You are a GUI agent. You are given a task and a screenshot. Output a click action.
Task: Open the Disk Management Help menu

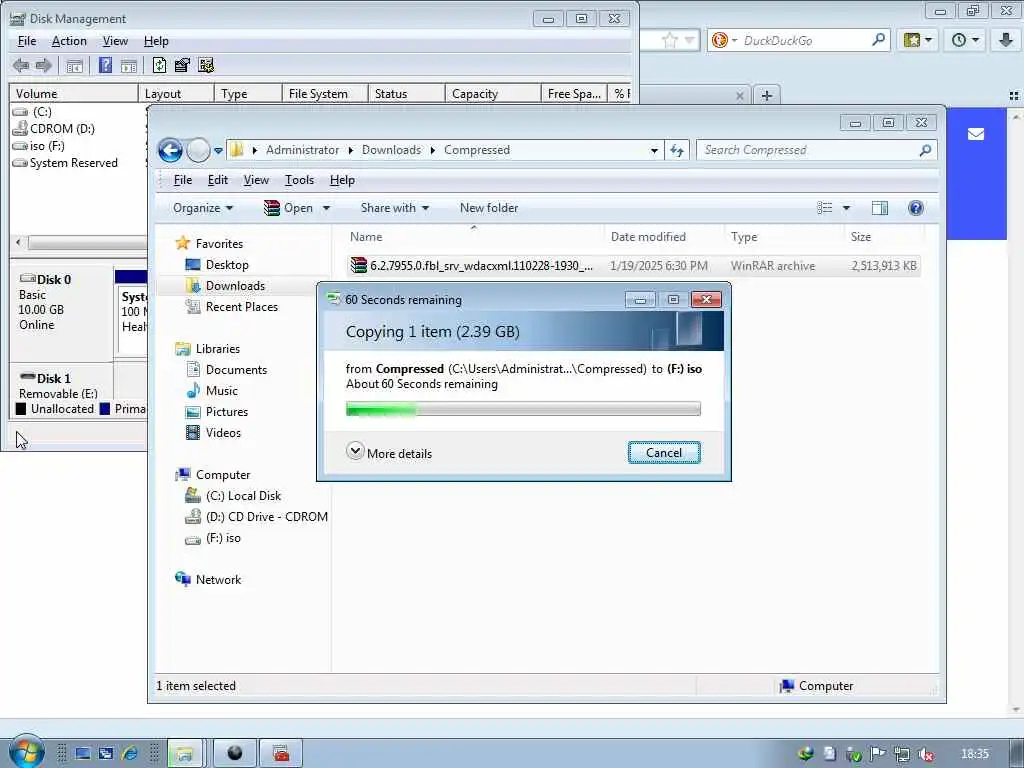point(156,40)
